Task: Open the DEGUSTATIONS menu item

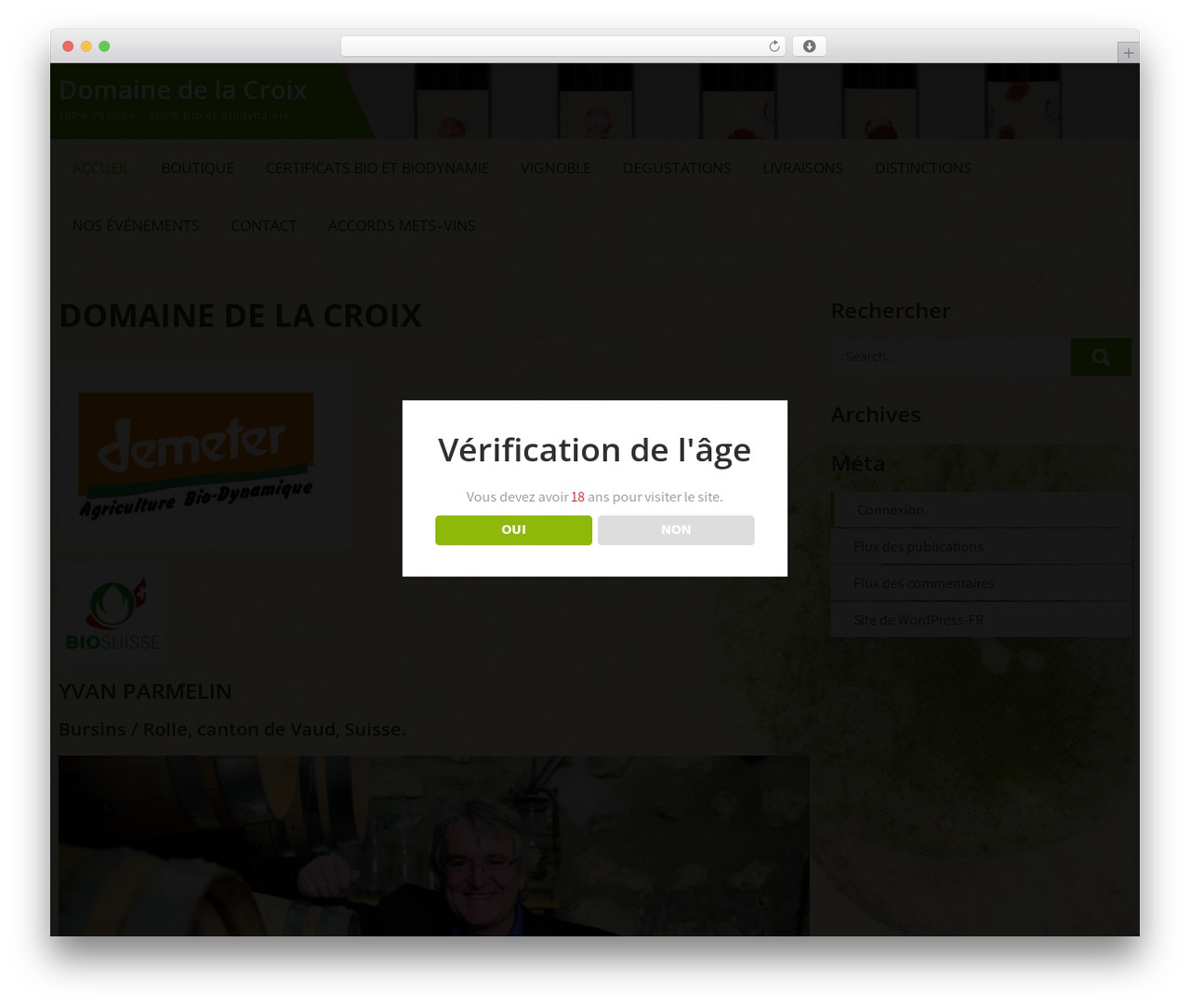Action: pos(677,168)
